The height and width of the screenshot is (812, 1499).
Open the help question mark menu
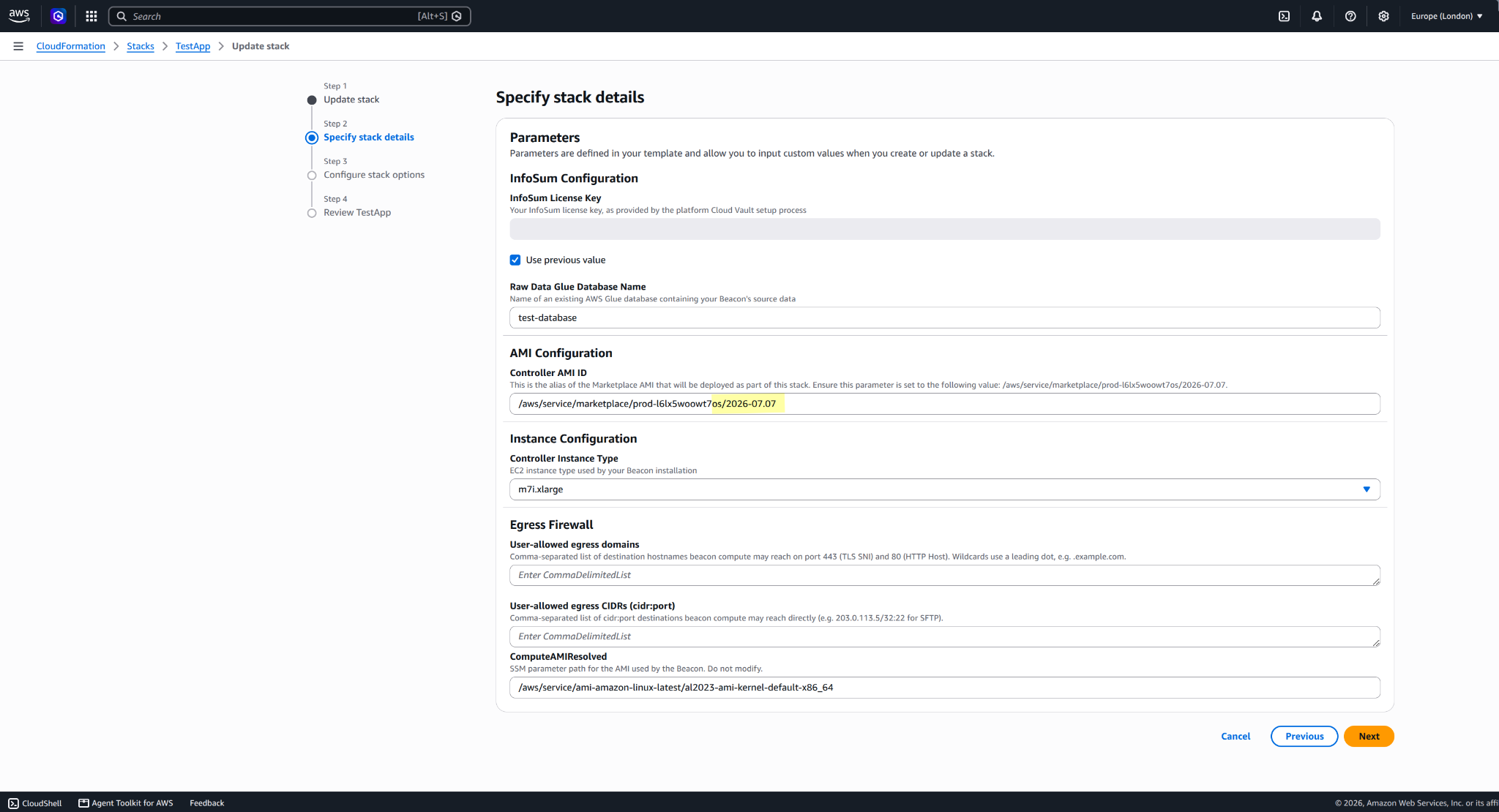[1350, 16]
